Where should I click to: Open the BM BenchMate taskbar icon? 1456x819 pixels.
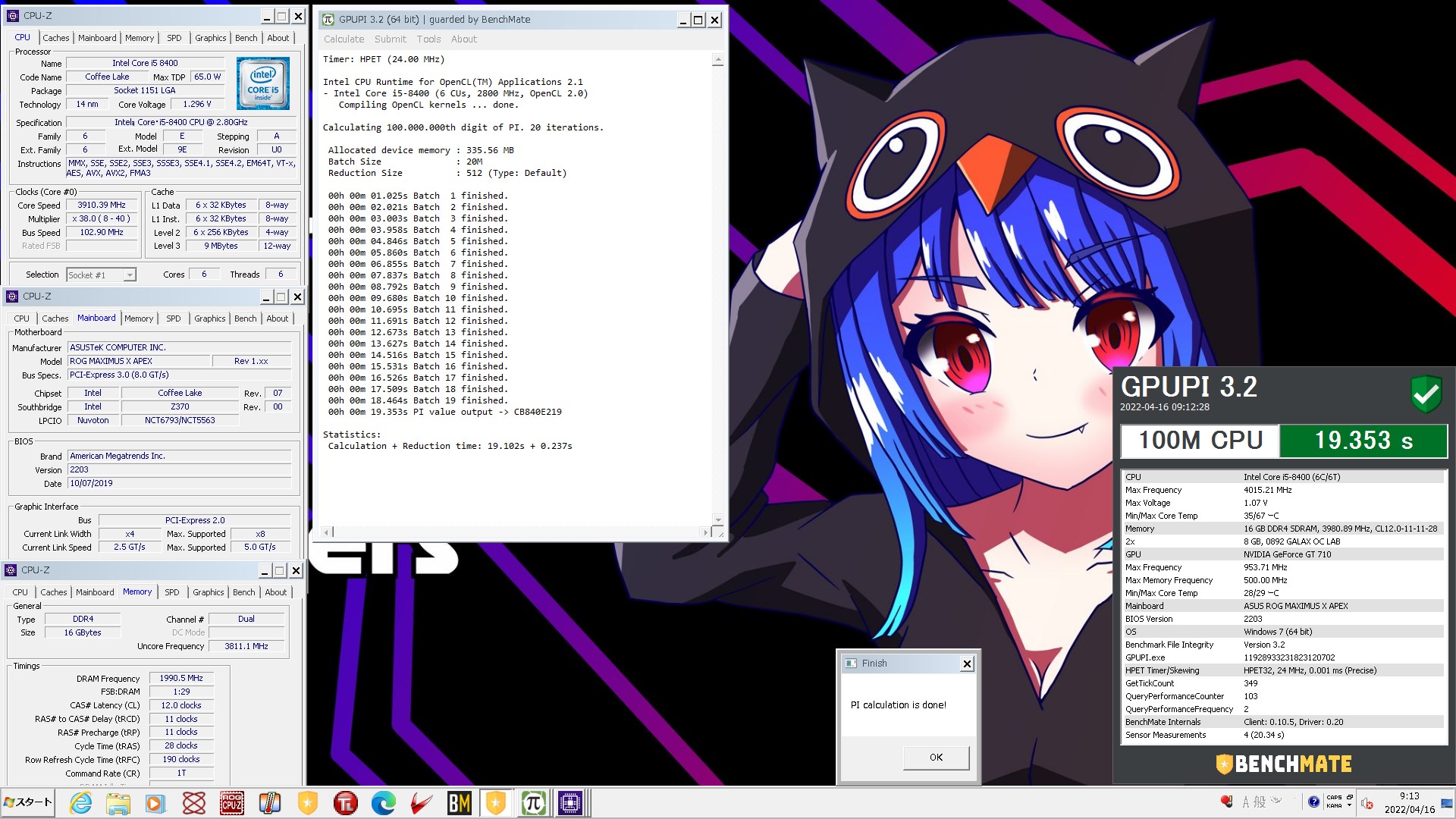coord(460,803)
